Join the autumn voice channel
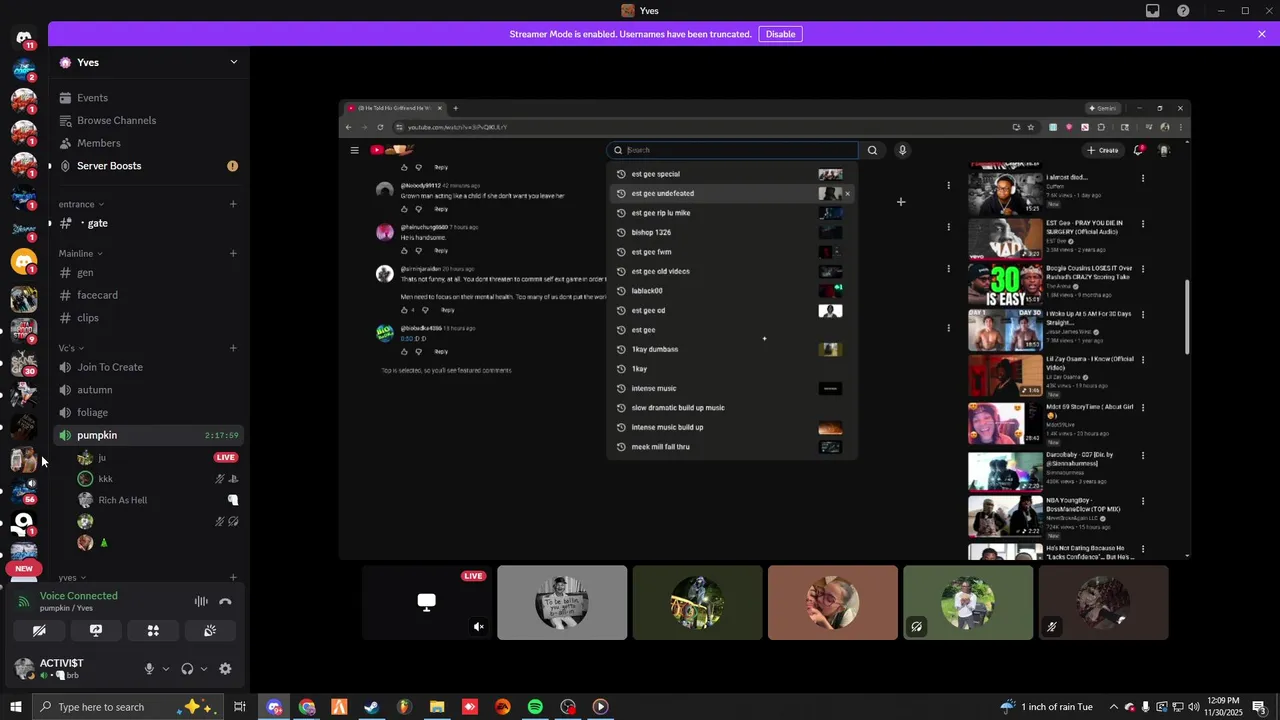Viewport: 1280px width, 720px height. 148,390
